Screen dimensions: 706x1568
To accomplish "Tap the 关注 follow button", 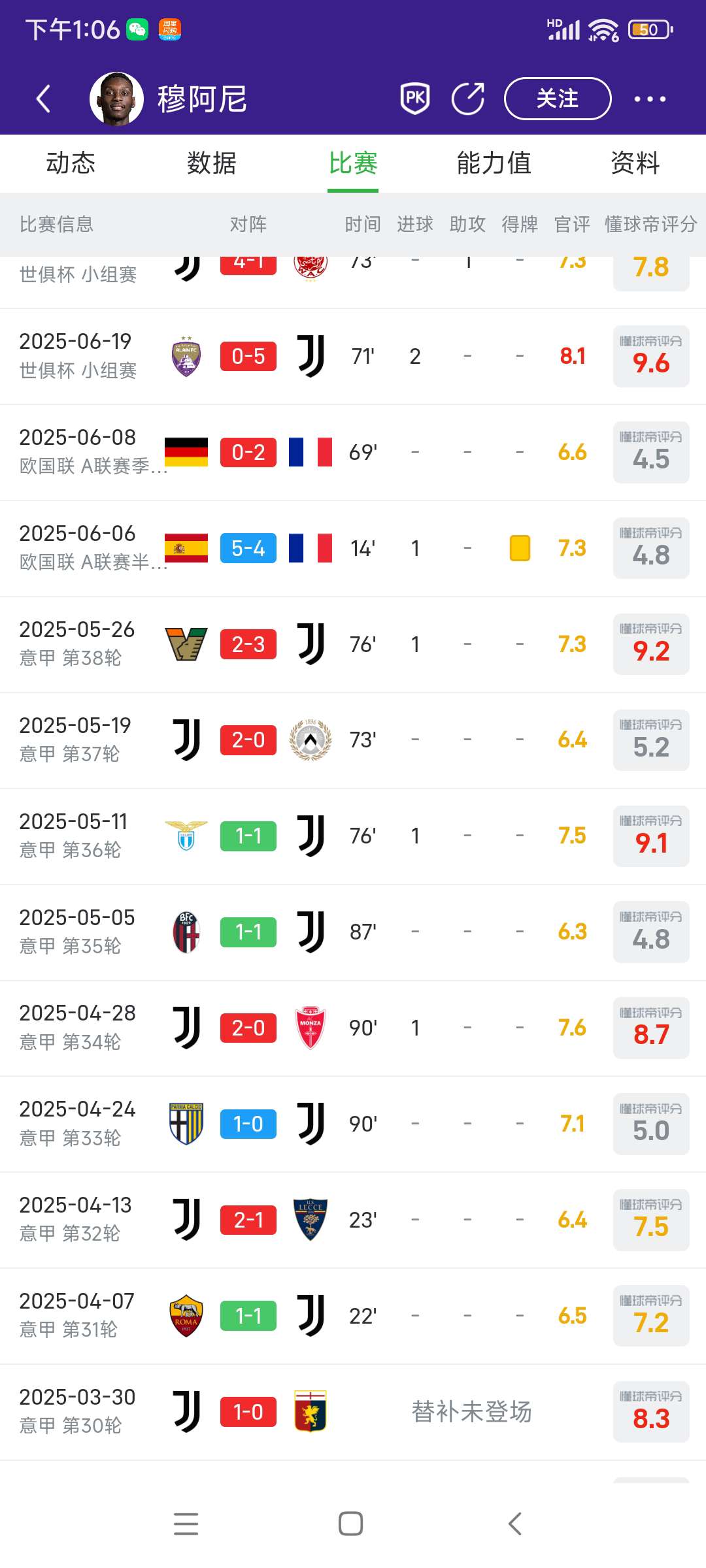I will (x=558, y=99).
